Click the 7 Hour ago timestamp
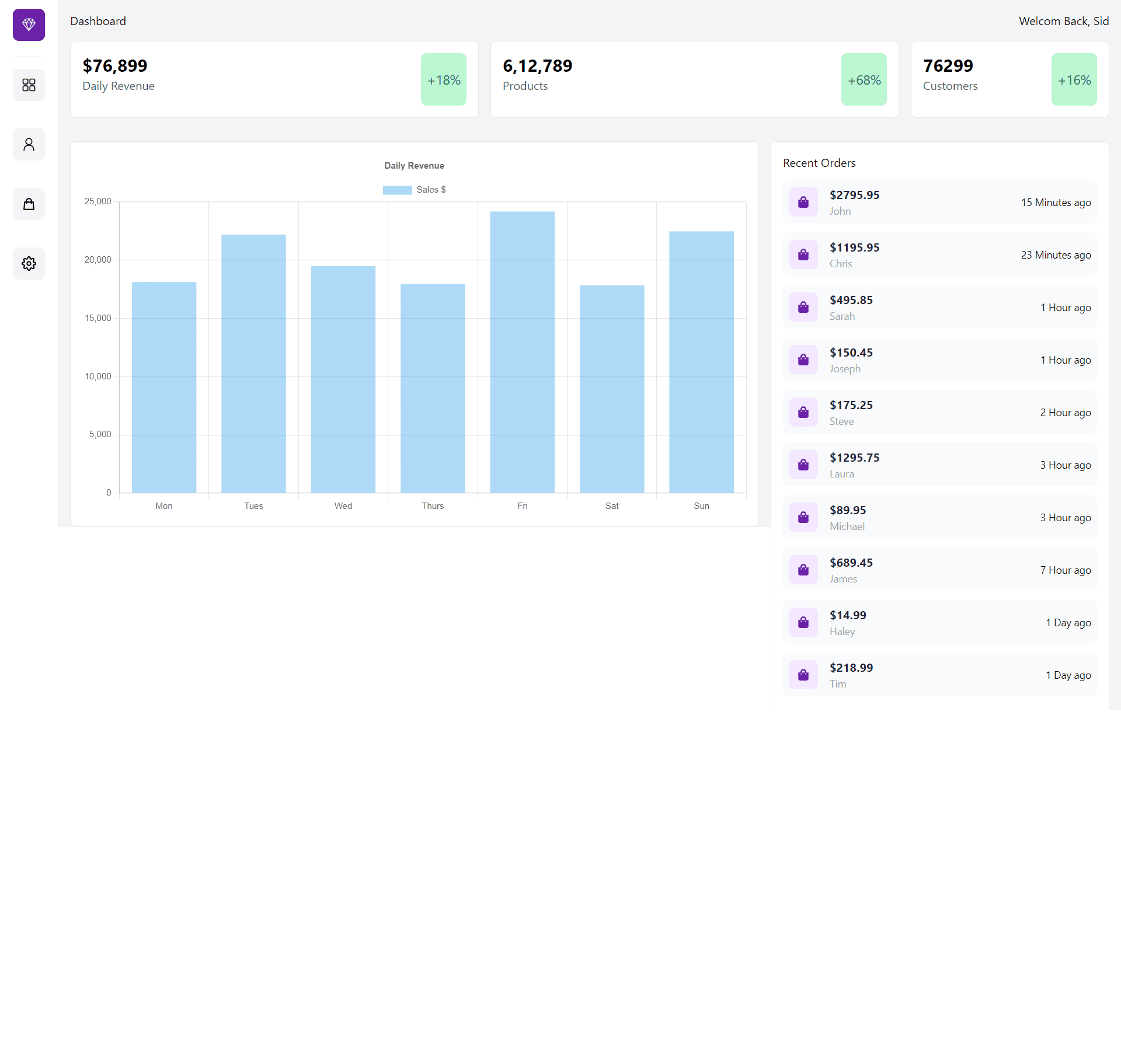 coord(1065,570)
